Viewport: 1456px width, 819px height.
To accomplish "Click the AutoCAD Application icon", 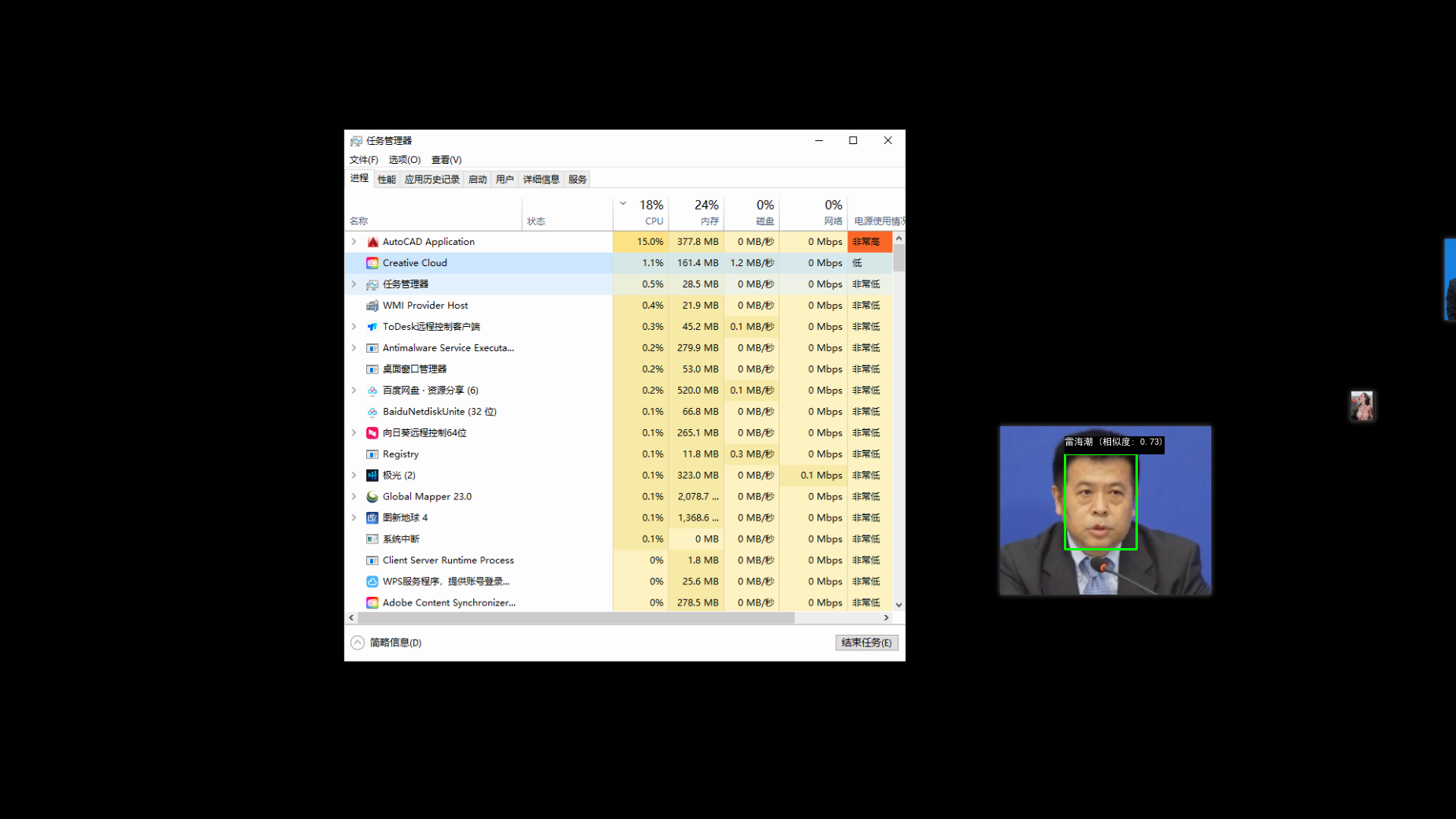I will coord(372,242).
